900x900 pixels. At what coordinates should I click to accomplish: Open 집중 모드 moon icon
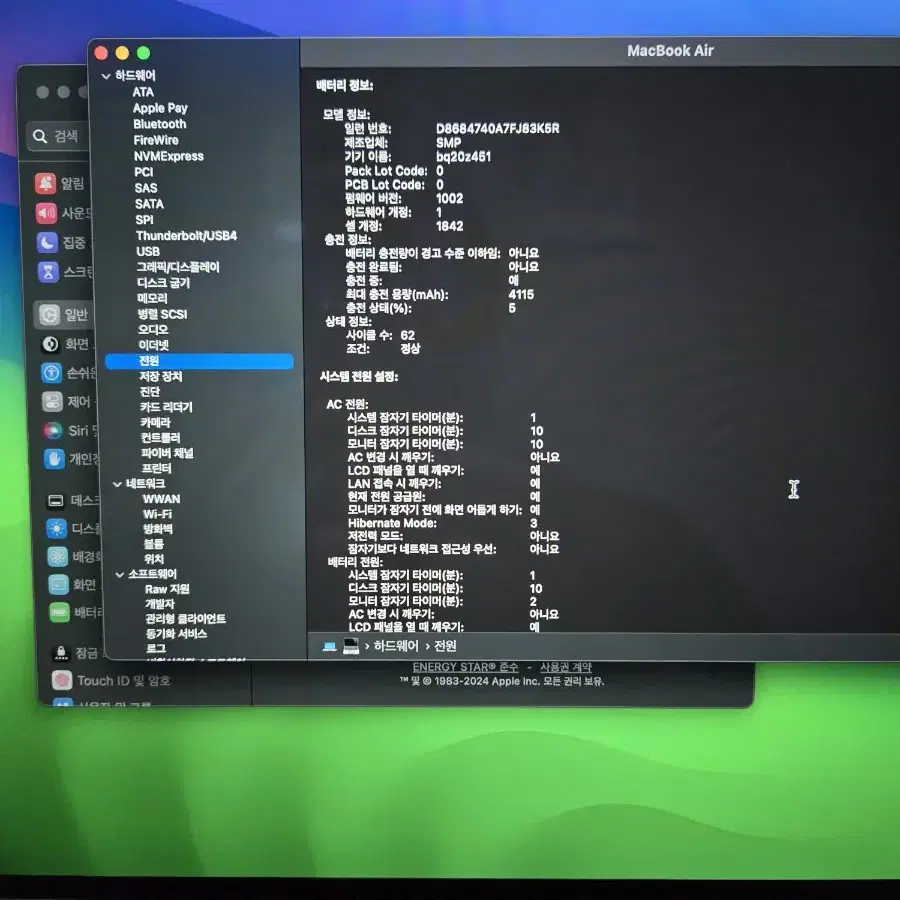pyautogui.click(x=48, y=243)
